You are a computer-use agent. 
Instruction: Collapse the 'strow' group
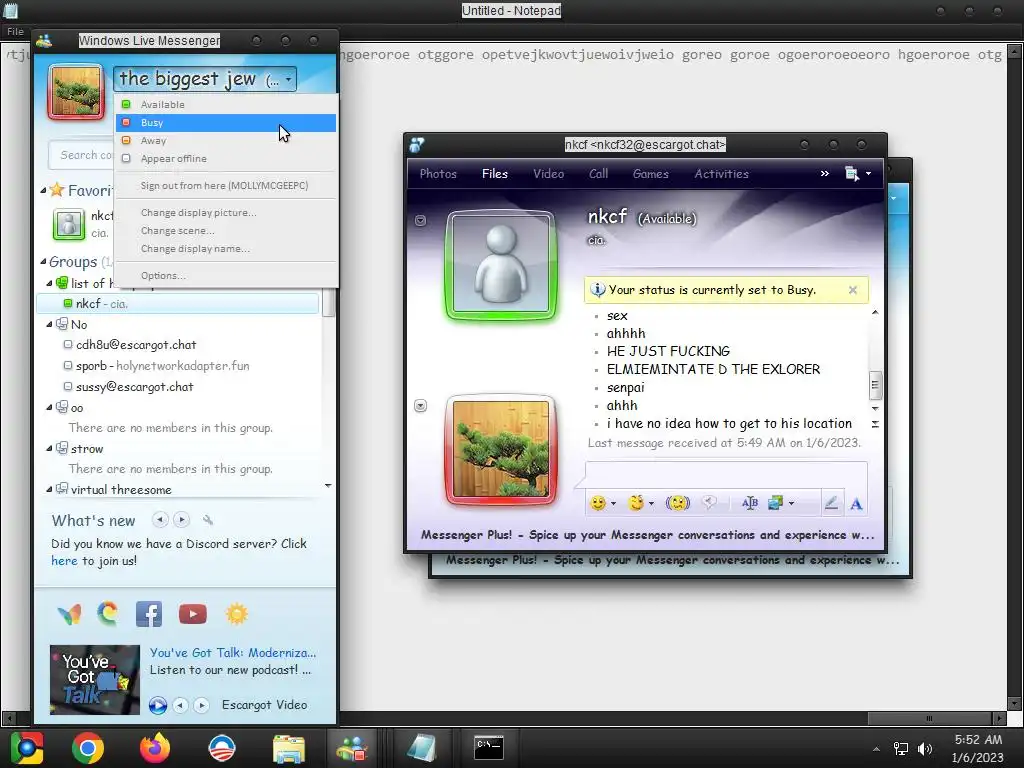coord(49,449)
